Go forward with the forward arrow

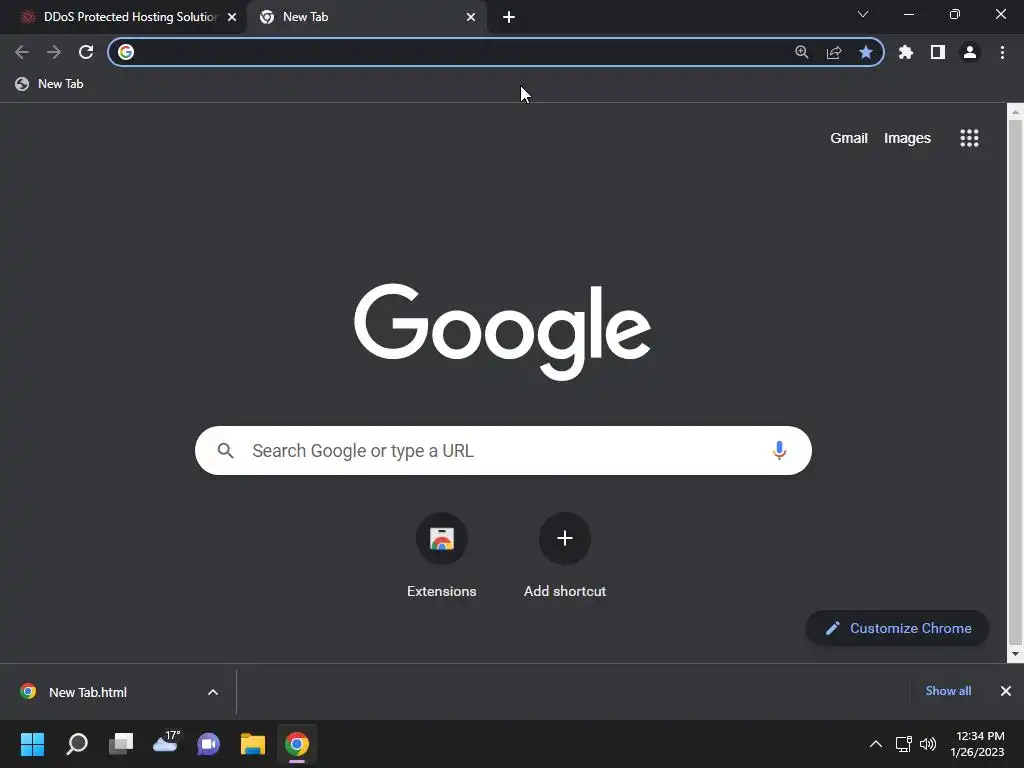54,52
